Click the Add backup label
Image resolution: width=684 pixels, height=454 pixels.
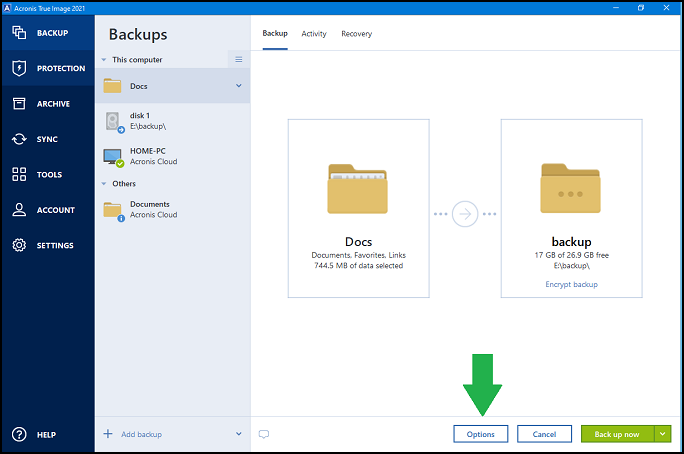pos(141,434)
